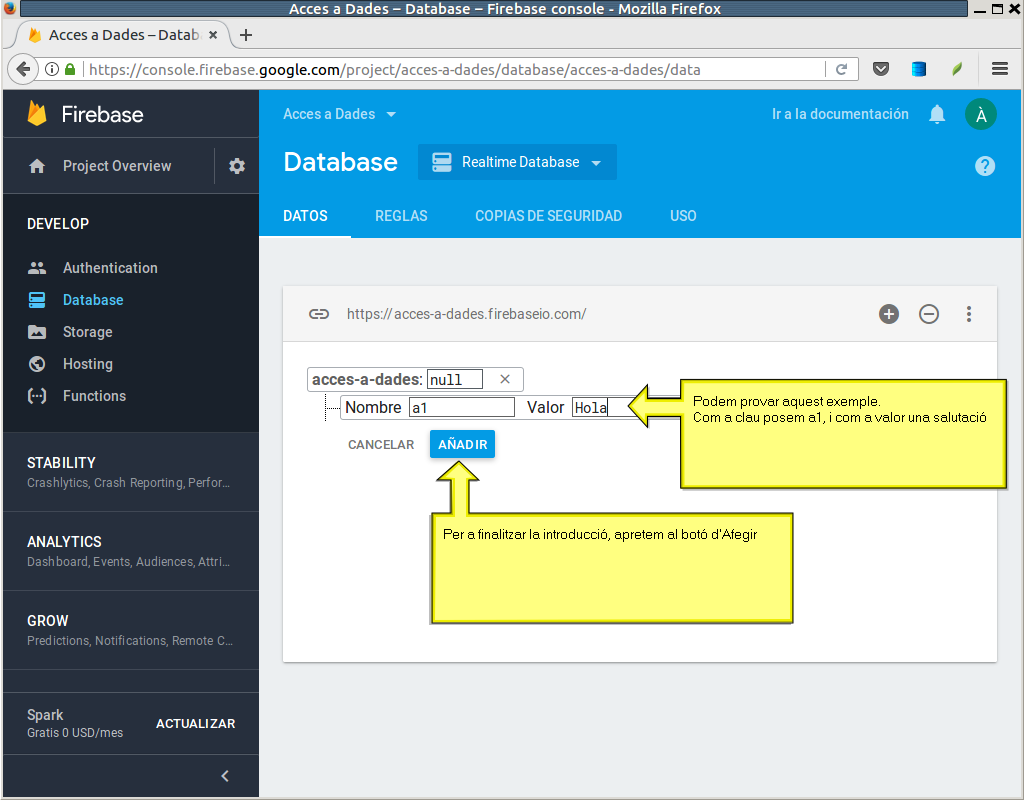The width and height of the screenshot is (1024, 800).
Task: Click the acces-a-dades null value field
Action: [x=455, y=379]
